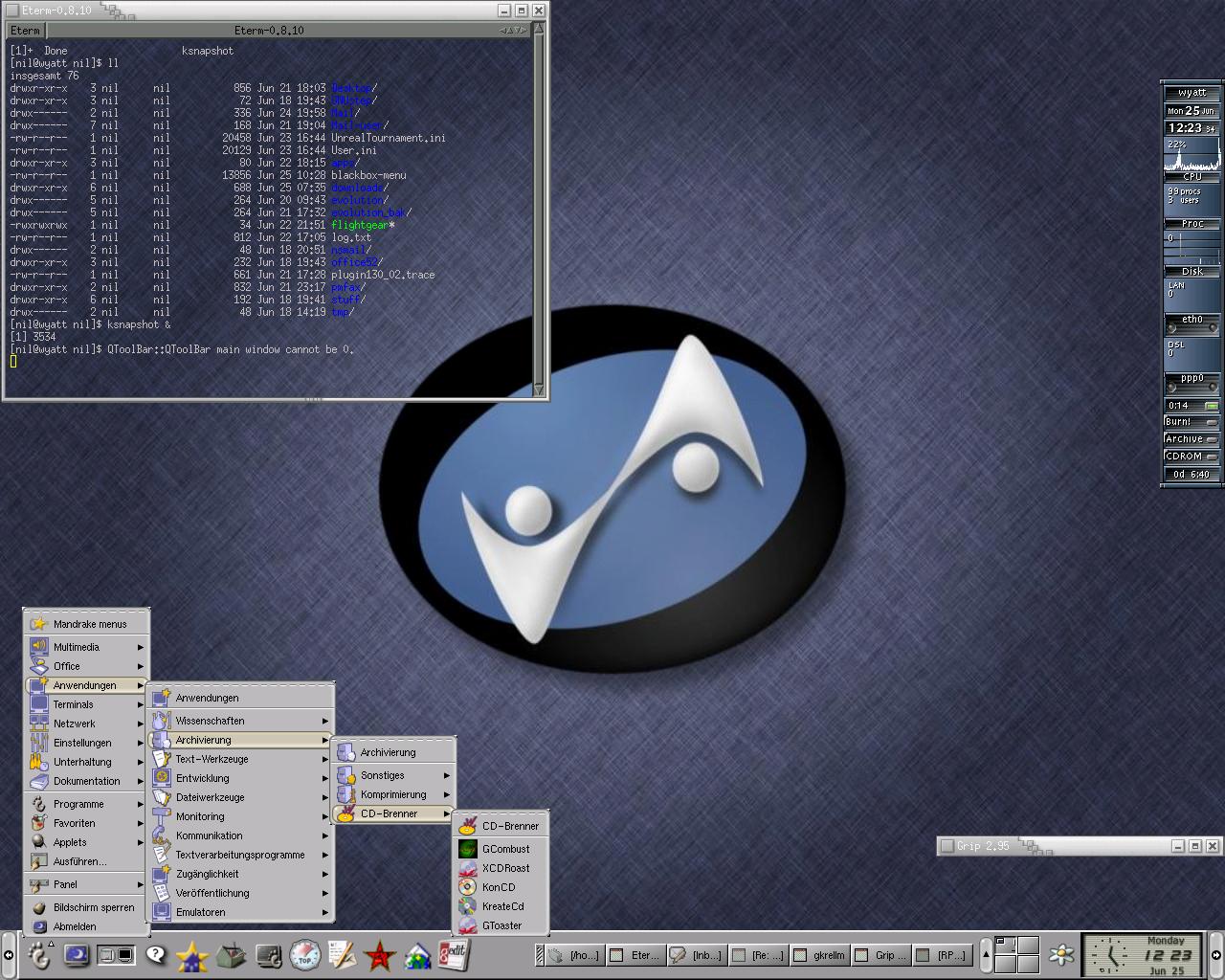Click the Eterm vertical scrollbar
Viewport: 1225px width, 980px height.
point(538,210)
